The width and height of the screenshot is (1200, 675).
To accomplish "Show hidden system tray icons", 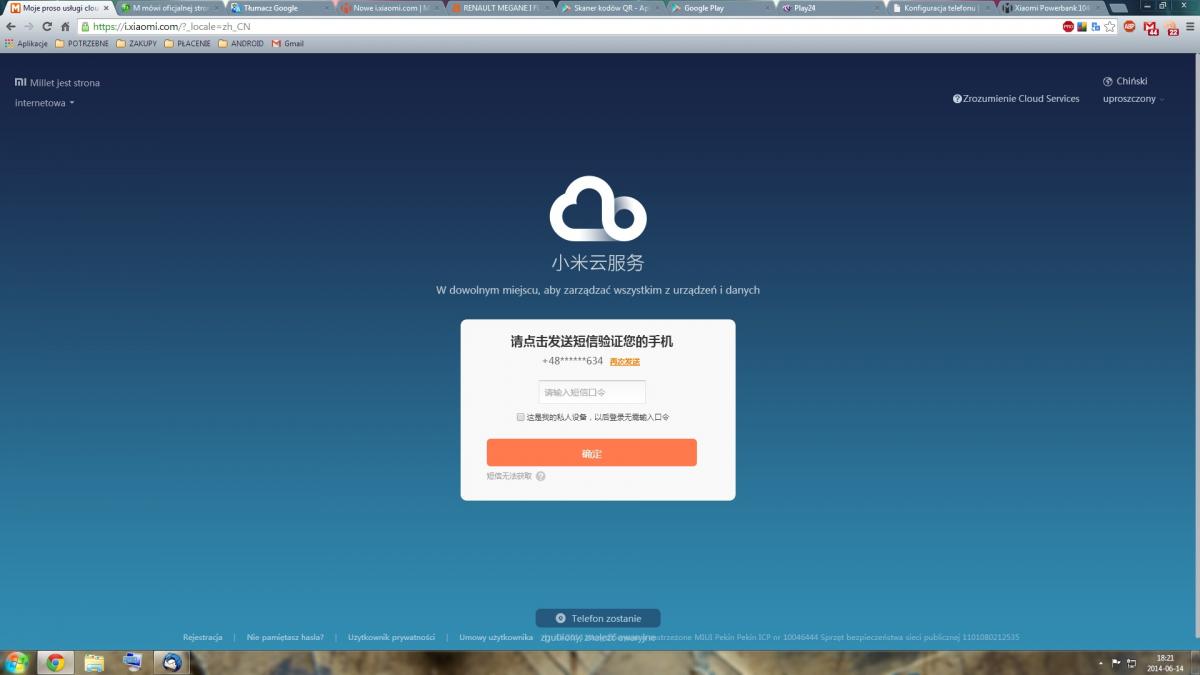I will coord(1101,663).
